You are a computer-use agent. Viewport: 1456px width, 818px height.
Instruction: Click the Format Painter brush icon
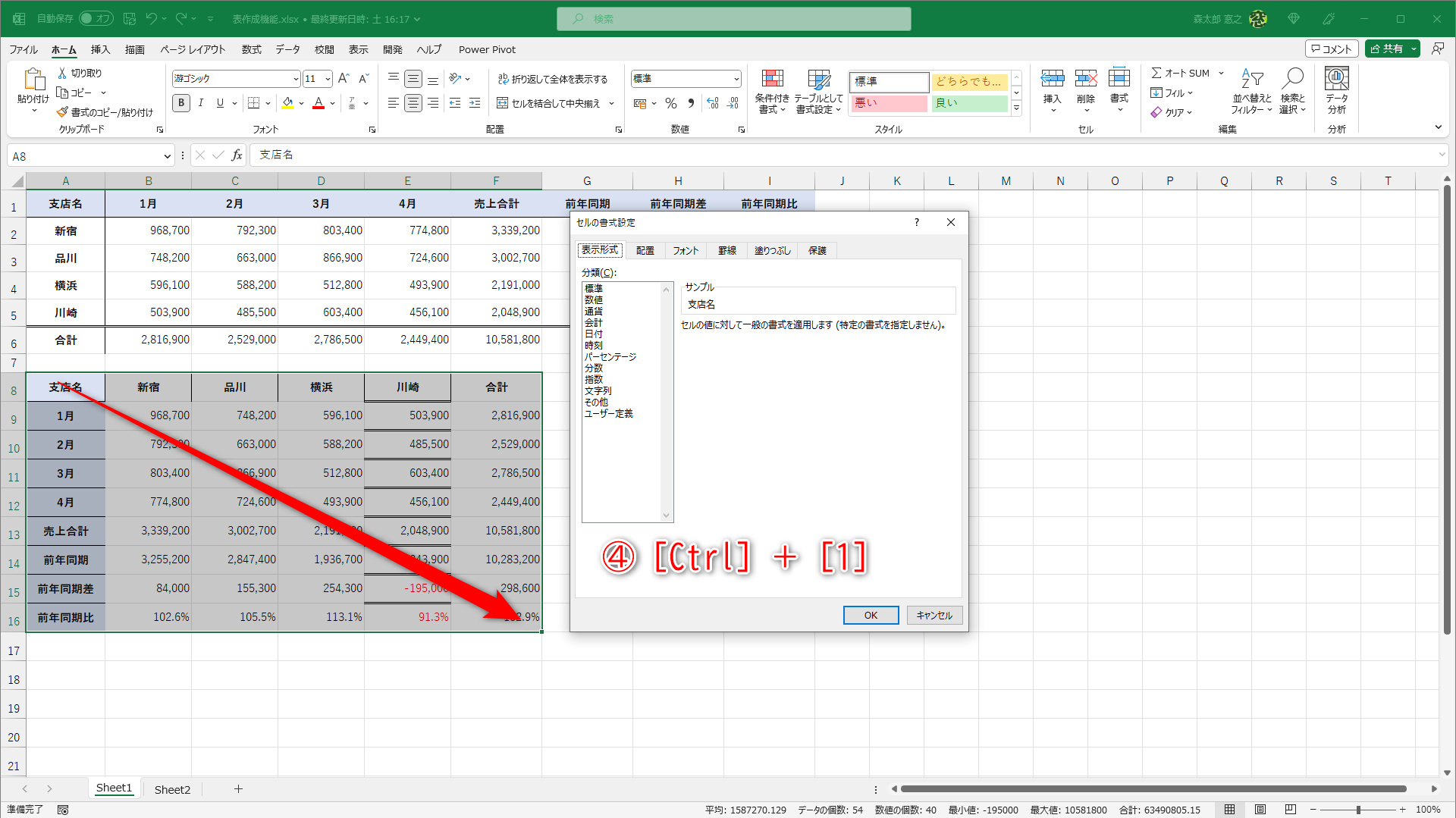(x=62, y=112)
